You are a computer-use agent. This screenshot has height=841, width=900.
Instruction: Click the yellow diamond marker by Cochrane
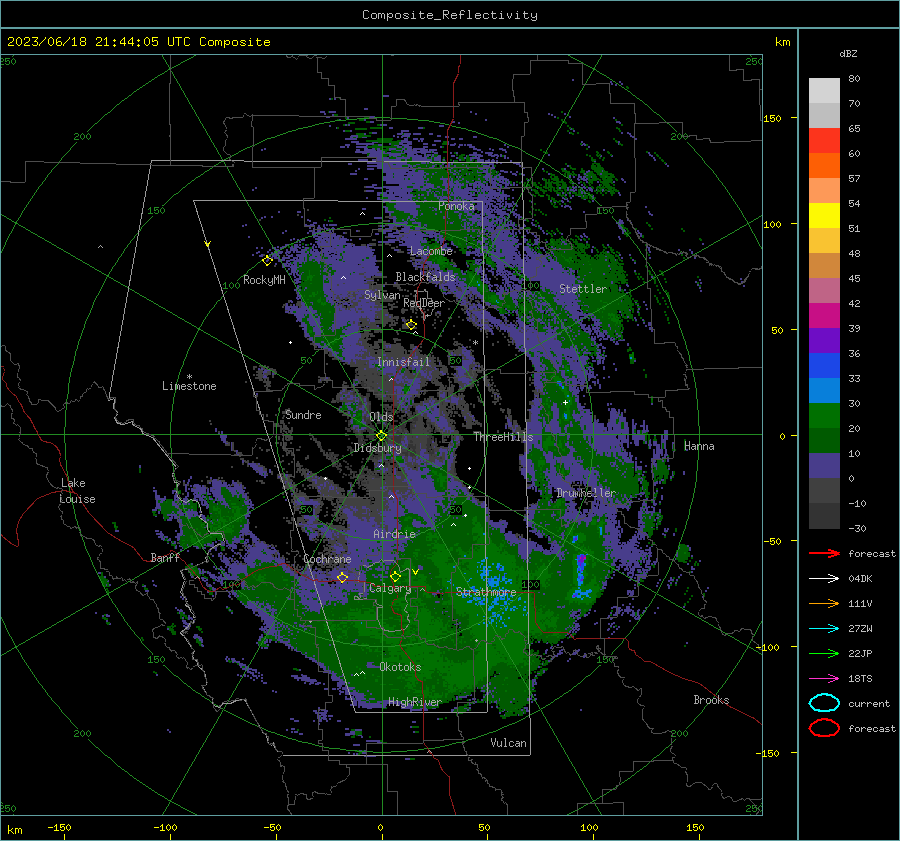coord(342,577)
